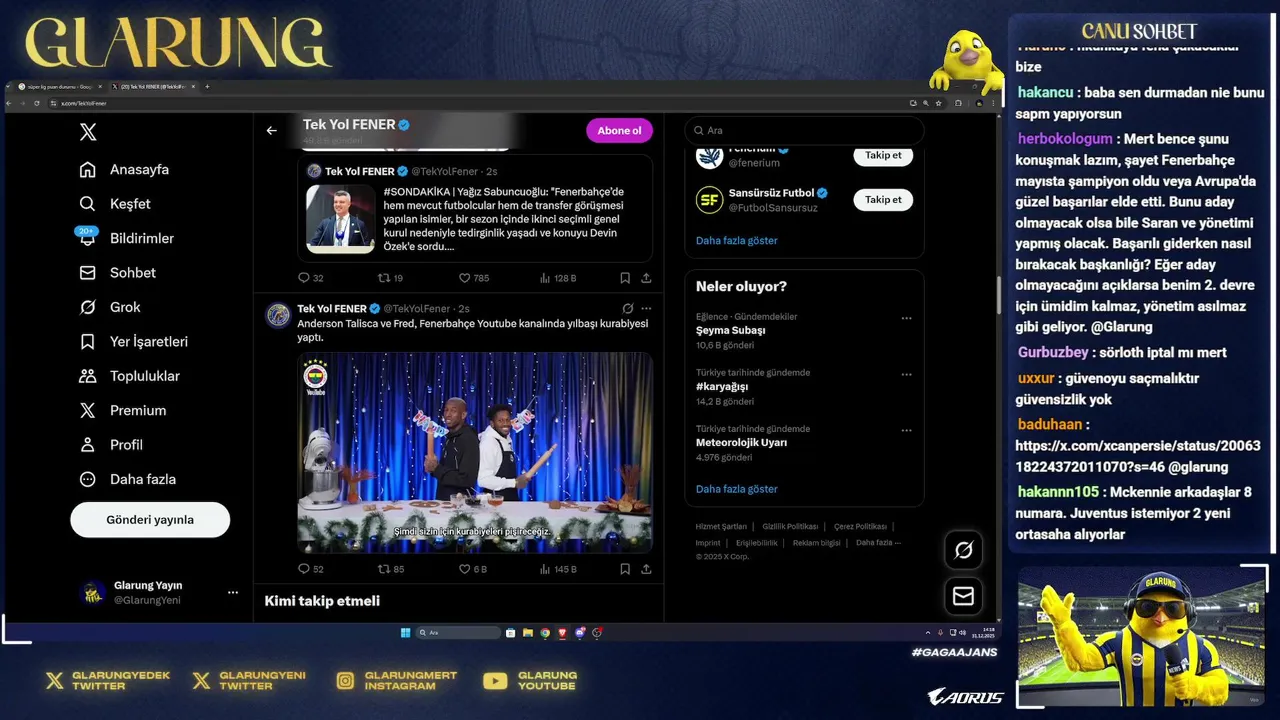This screenshot has height=720, width=1280.
Task: Open Bildirimler notifications
Action: [x=126, y=238]
